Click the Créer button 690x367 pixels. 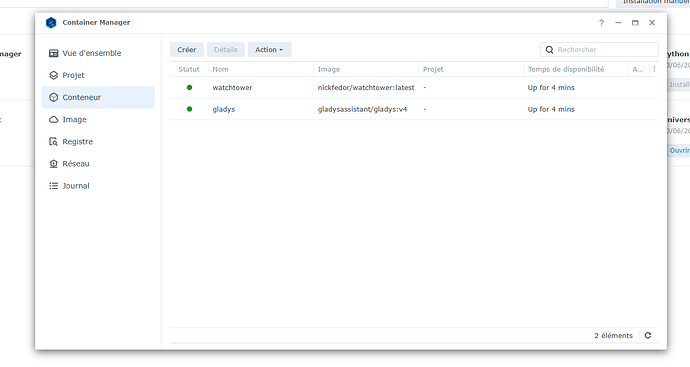pyautogui.click(x=187, y=50)
